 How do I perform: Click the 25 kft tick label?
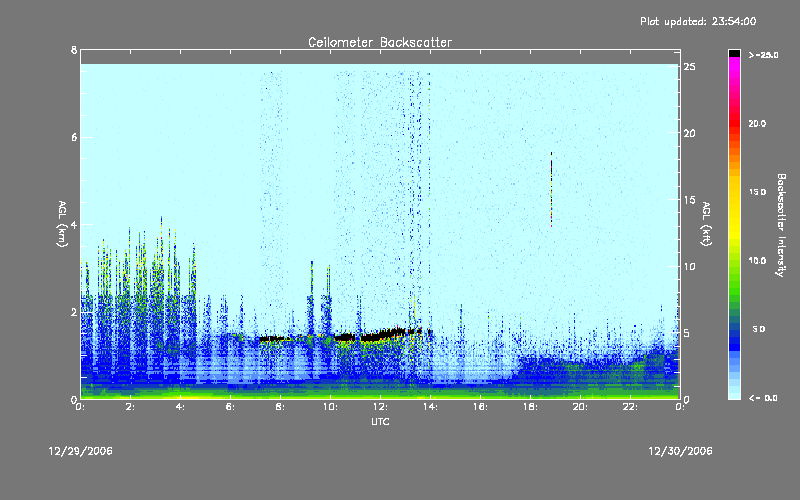tap(689, 67)
